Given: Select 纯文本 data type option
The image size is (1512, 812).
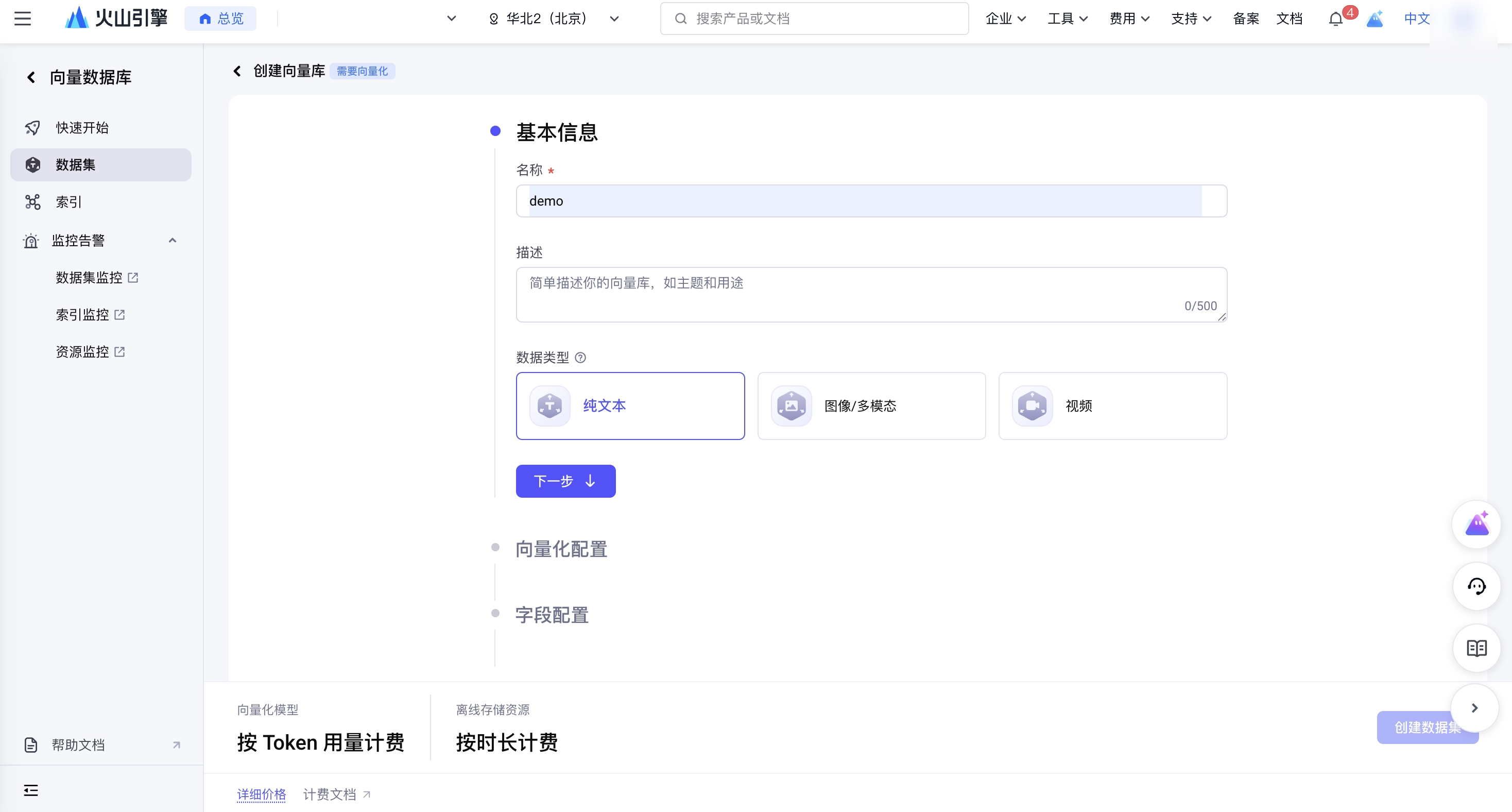Looking at the screenshot, I should coord(630,405).
